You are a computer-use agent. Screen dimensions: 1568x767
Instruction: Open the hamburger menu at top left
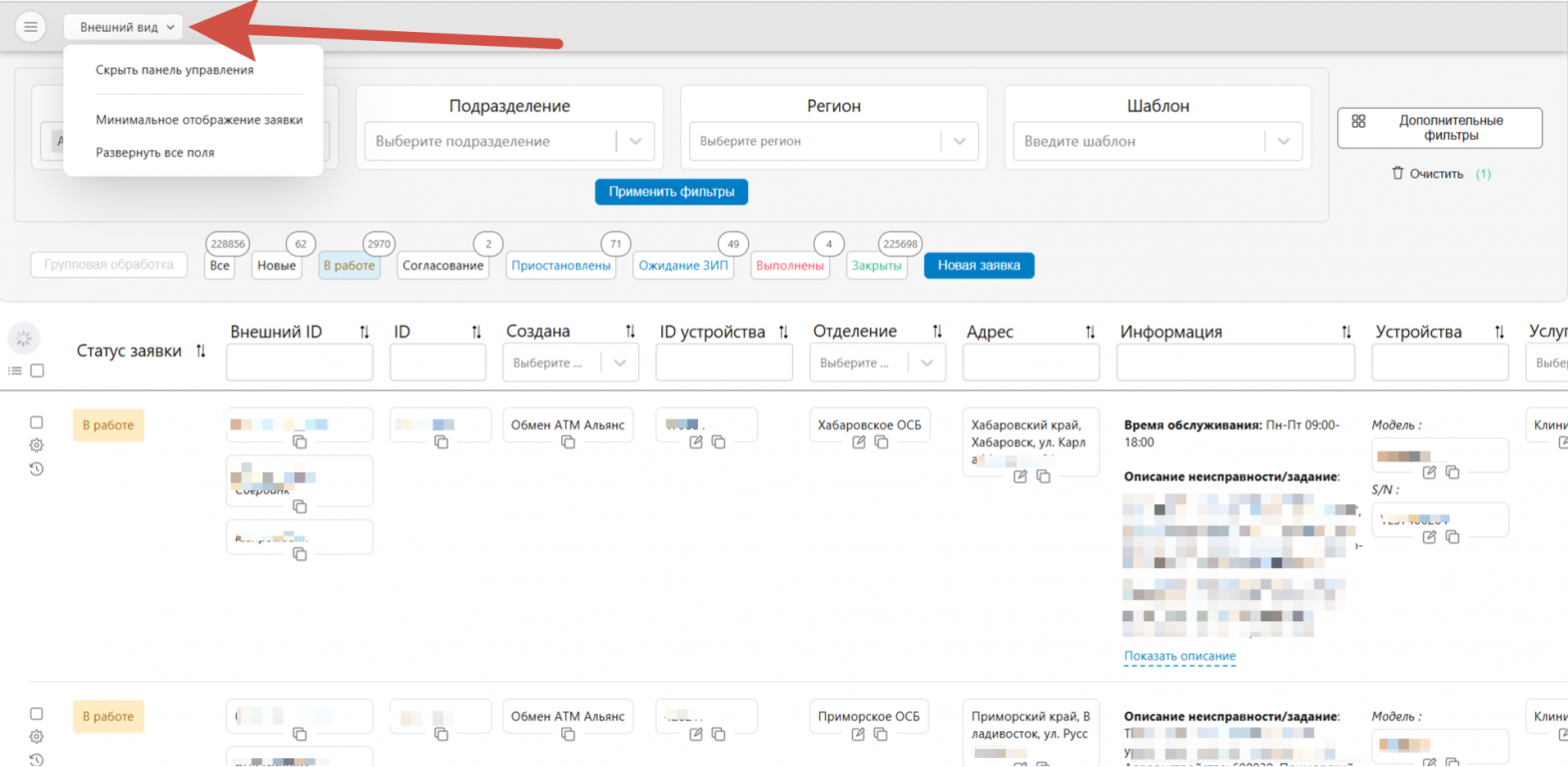coord(30,27)
